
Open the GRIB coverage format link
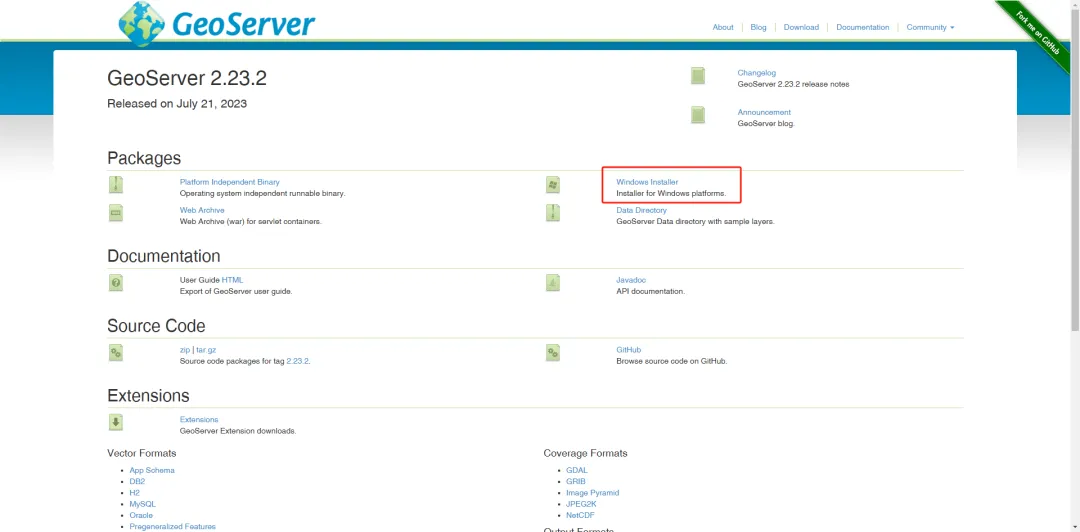pyautogui.click(x=576, y=482)
